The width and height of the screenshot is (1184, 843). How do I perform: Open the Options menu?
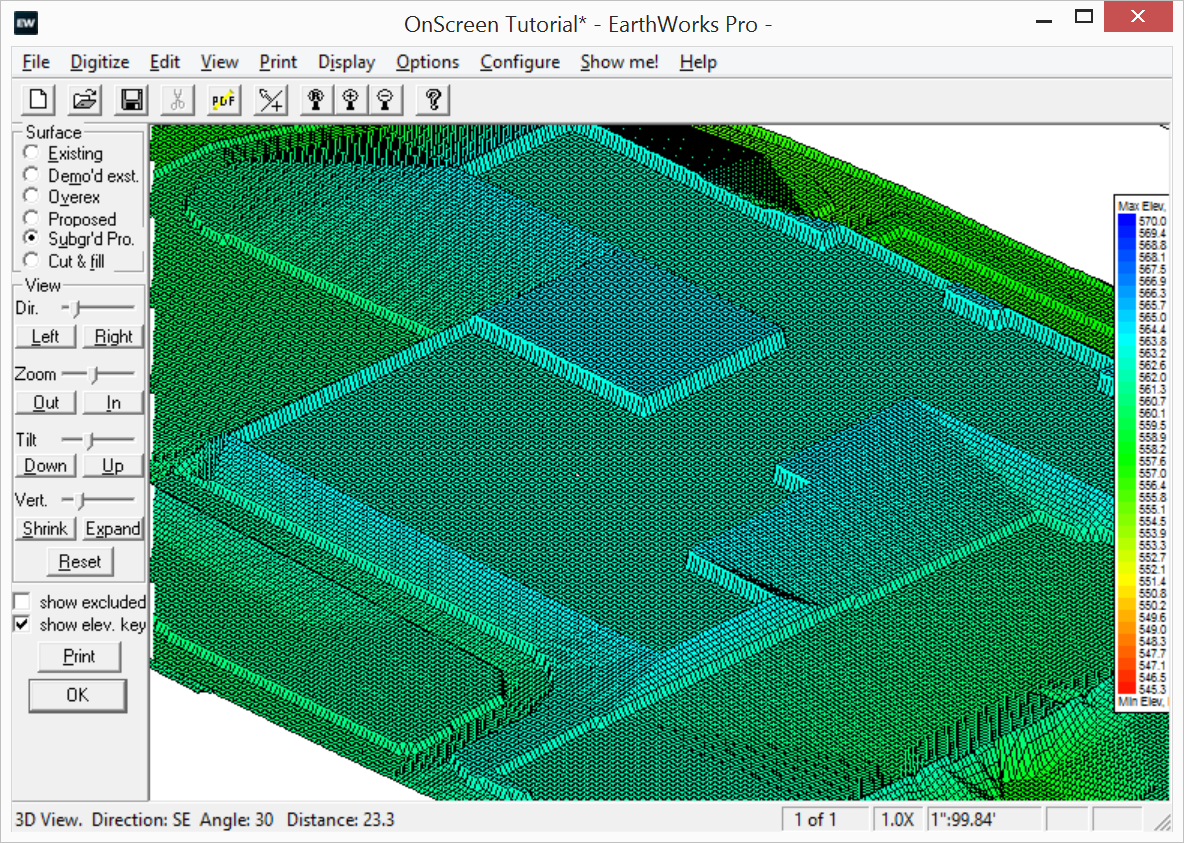(x=427, y=62)
